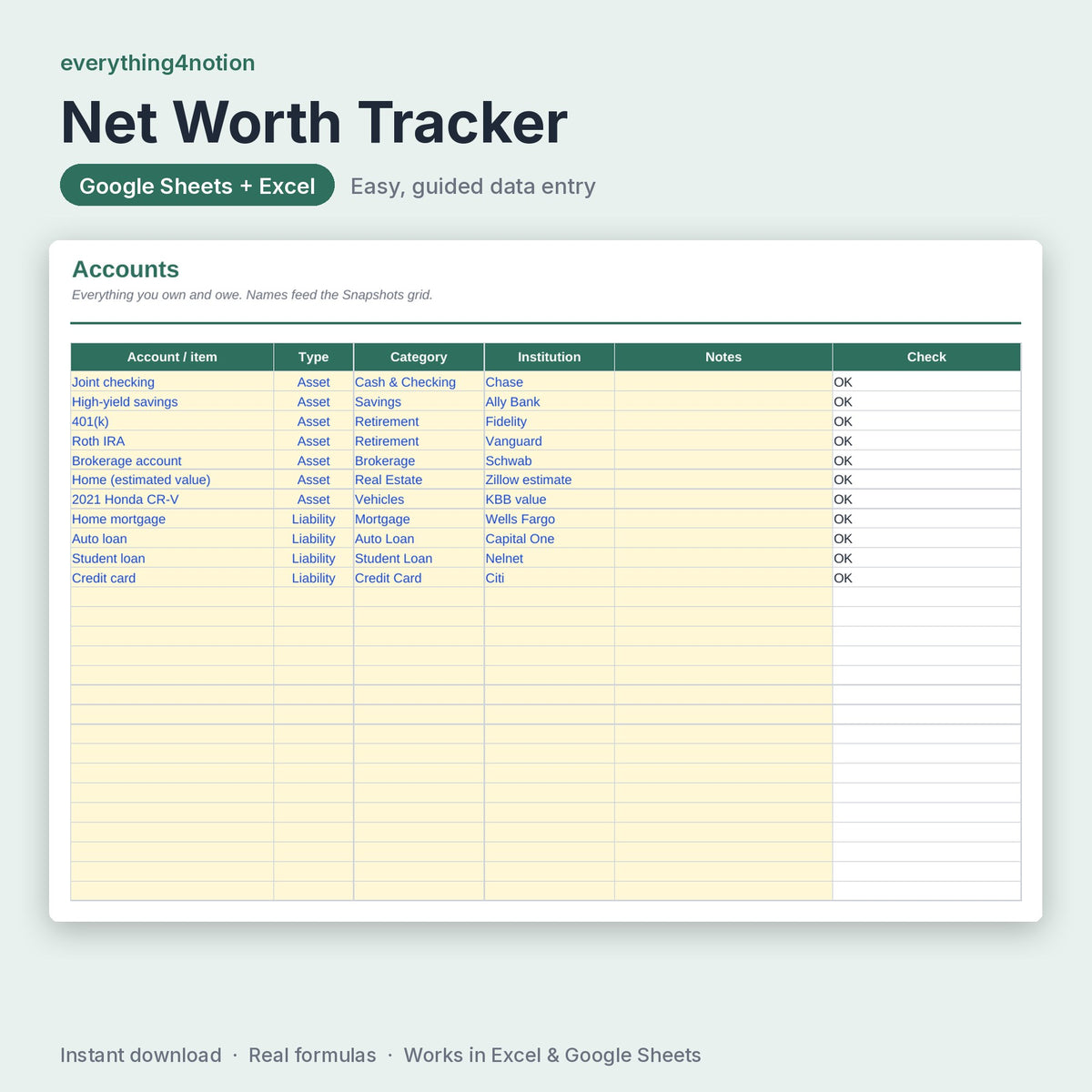Click the 'Liability' type in Home mortgage row
The image size is (1092, 1092).
tap(313, 519)
